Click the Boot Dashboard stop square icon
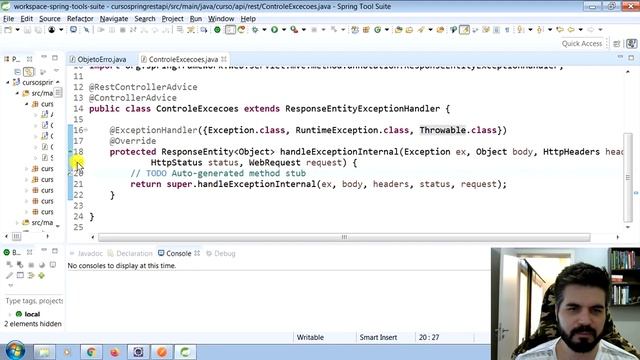This screenshot has width=640, height=360. coord(31,264)
